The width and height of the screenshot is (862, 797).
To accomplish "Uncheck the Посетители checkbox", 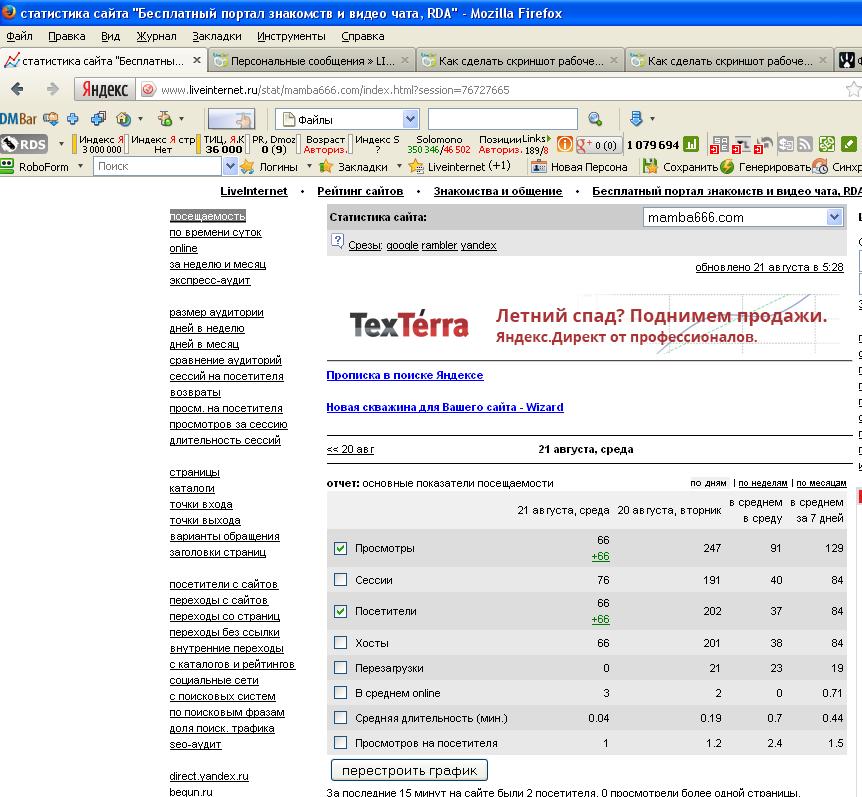I will pos(340,611).
